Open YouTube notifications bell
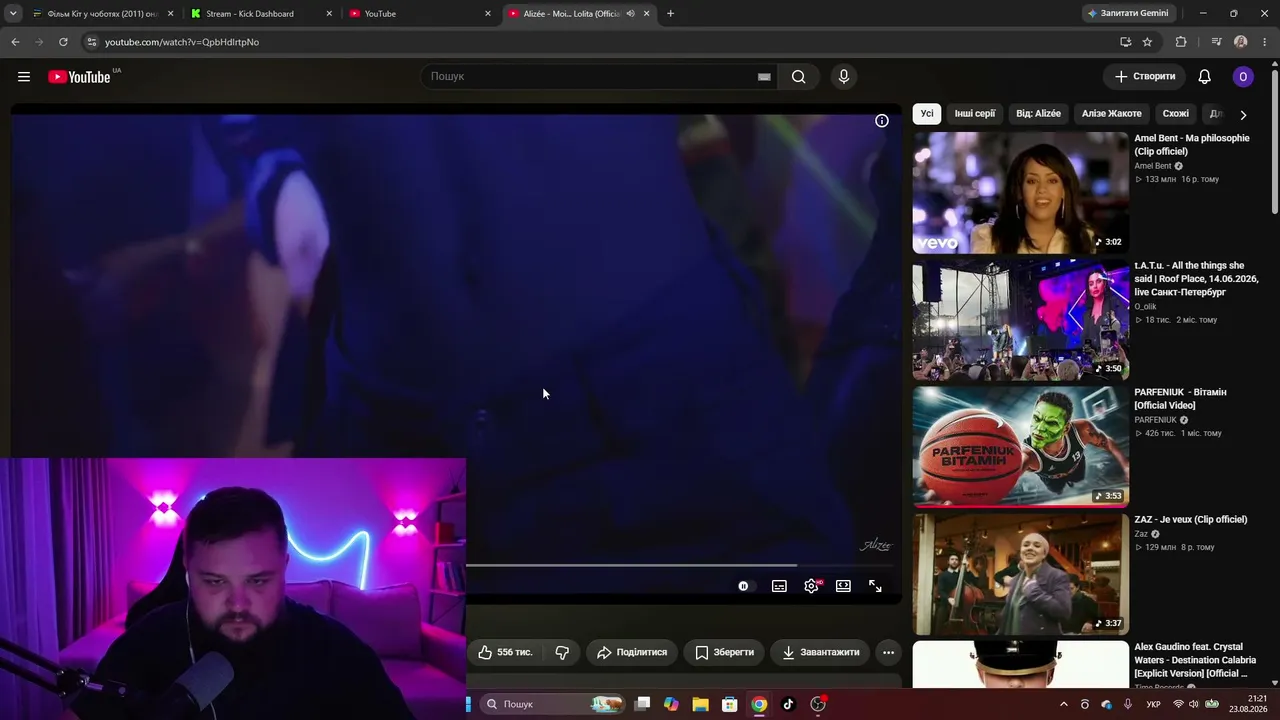Image resolution: width=1280 pixels, height=720 pixels. pyautogui.click(x=1205, y=77)
